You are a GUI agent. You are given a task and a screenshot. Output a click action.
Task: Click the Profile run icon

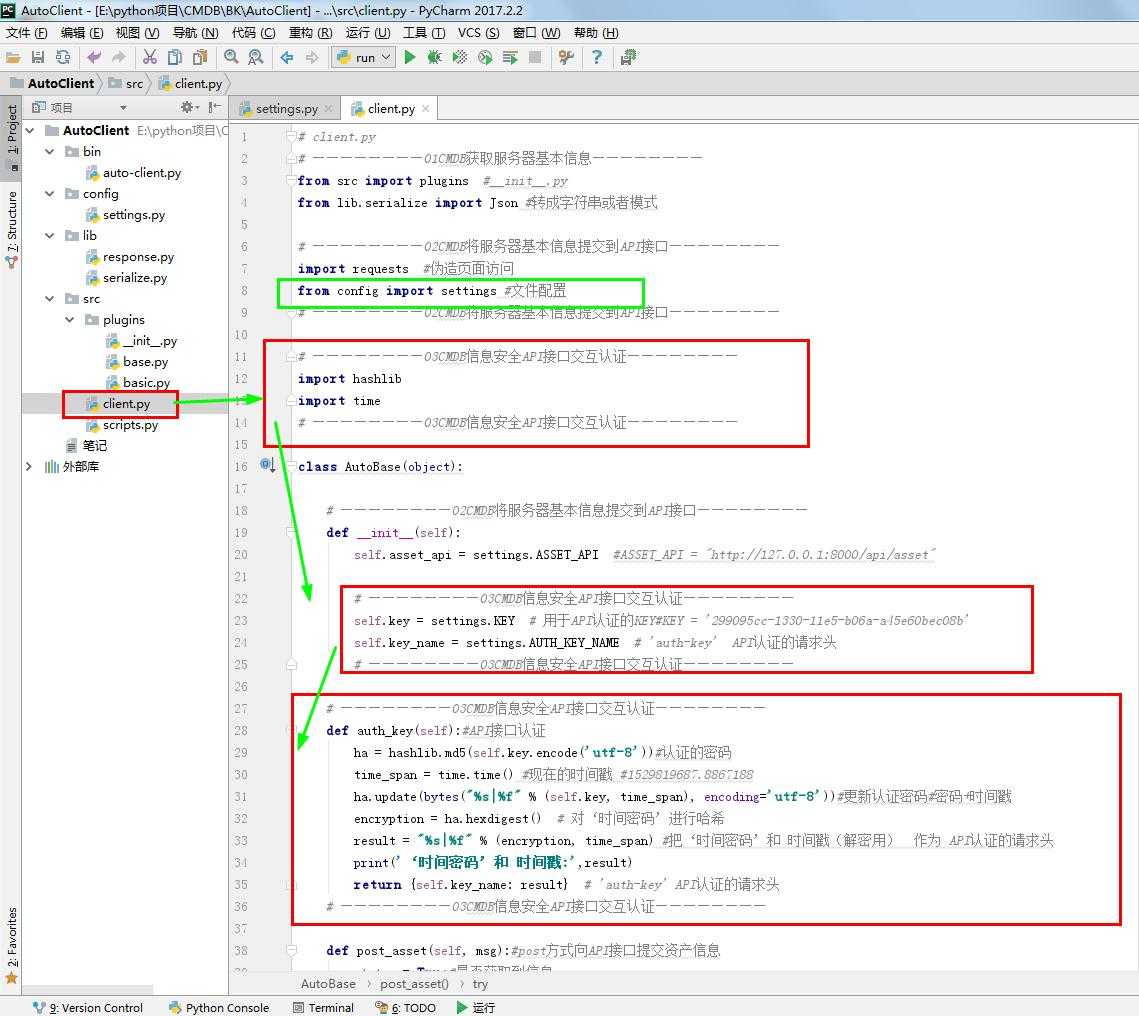[485, 57]
